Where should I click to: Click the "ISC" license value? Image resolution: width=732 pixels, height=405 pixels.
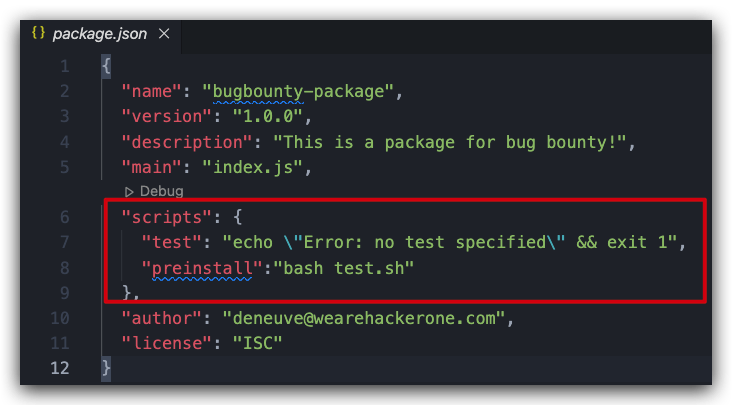[257, 343]
